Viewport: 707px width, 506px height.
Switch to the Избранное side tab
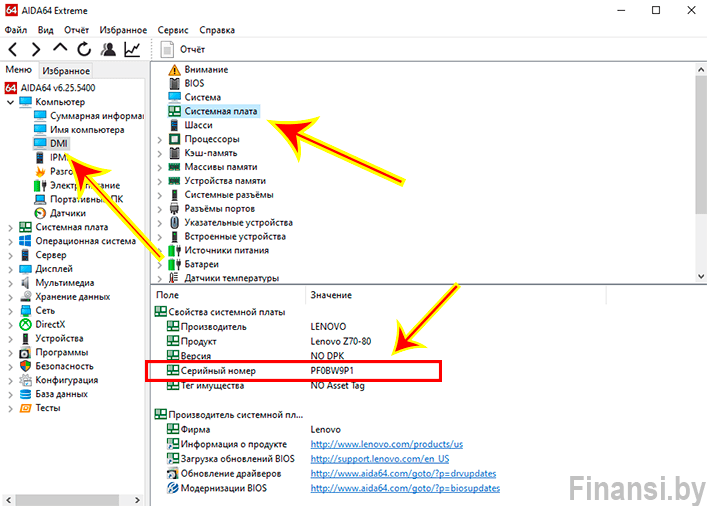[x=66, y=71]
